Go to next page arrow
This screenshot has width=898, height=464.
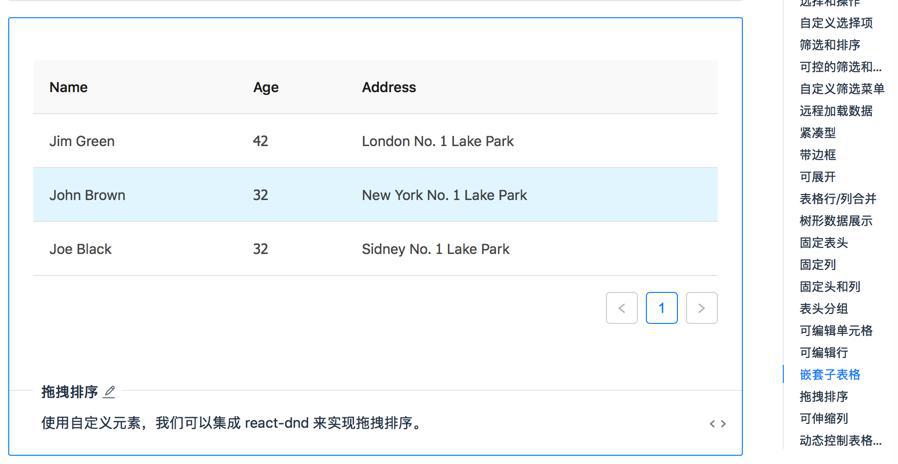[x=701, y=308]
